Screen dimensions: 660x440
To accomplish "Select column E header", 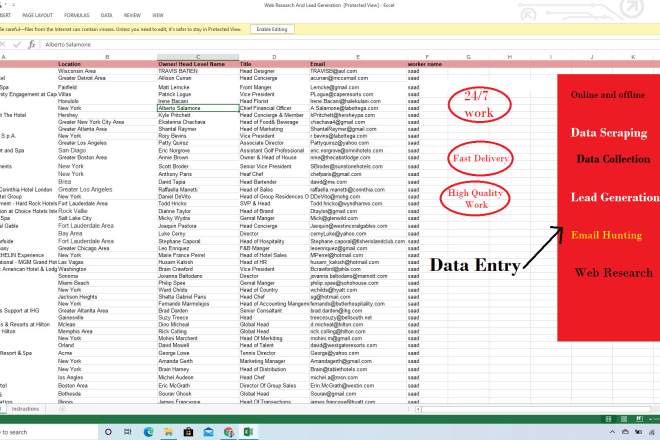I will 358,57.
